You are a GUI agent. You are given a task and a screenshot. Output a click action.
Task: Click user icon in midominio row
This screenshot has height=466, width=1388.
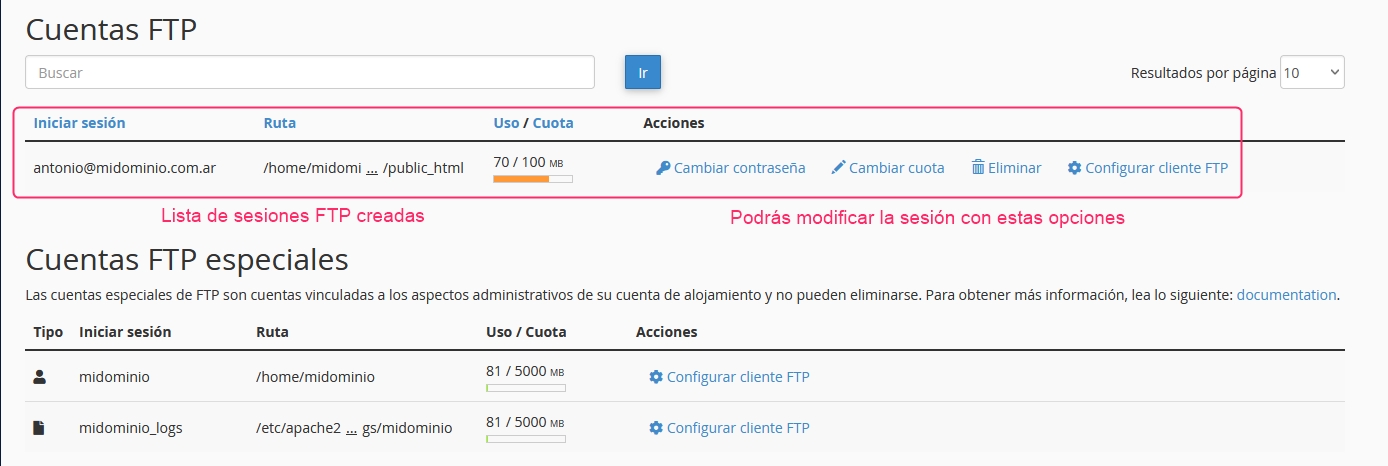tap(40, 377)
